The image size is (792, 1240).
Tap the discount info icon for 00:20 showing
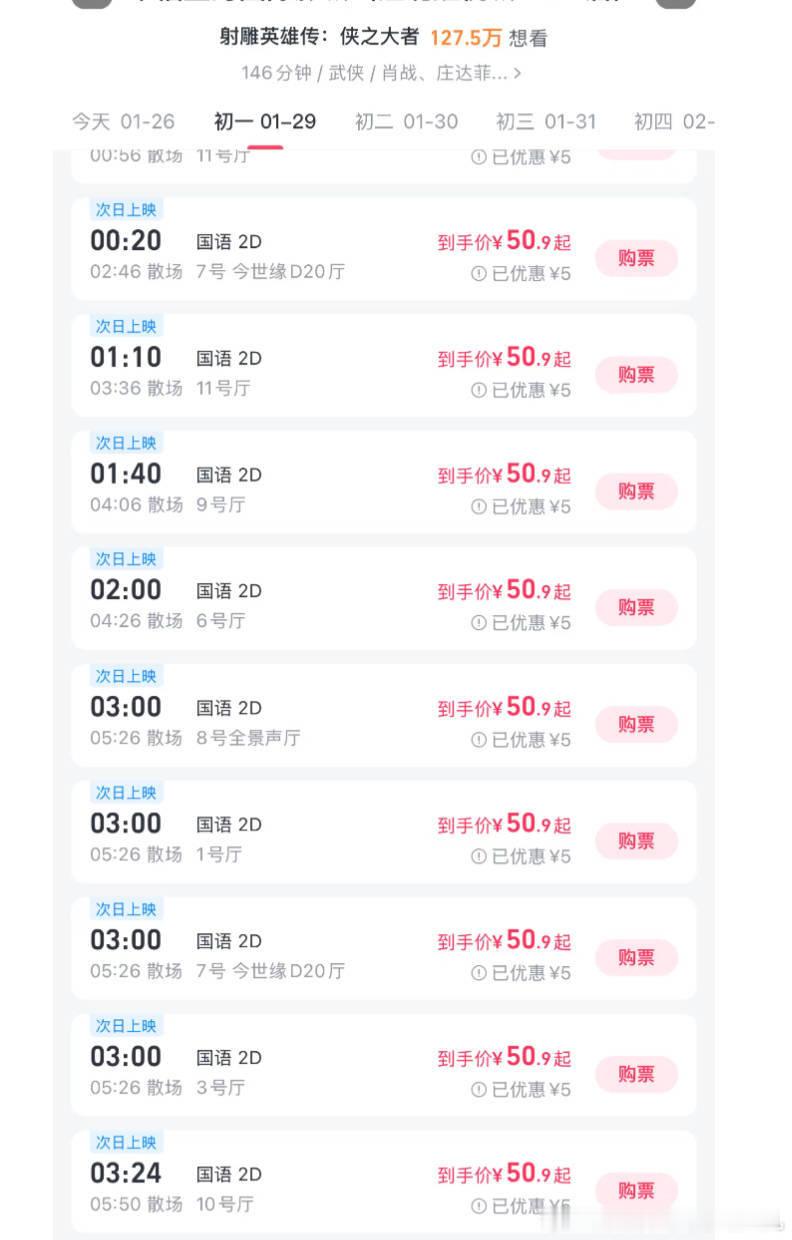click(x=479, y=274)
